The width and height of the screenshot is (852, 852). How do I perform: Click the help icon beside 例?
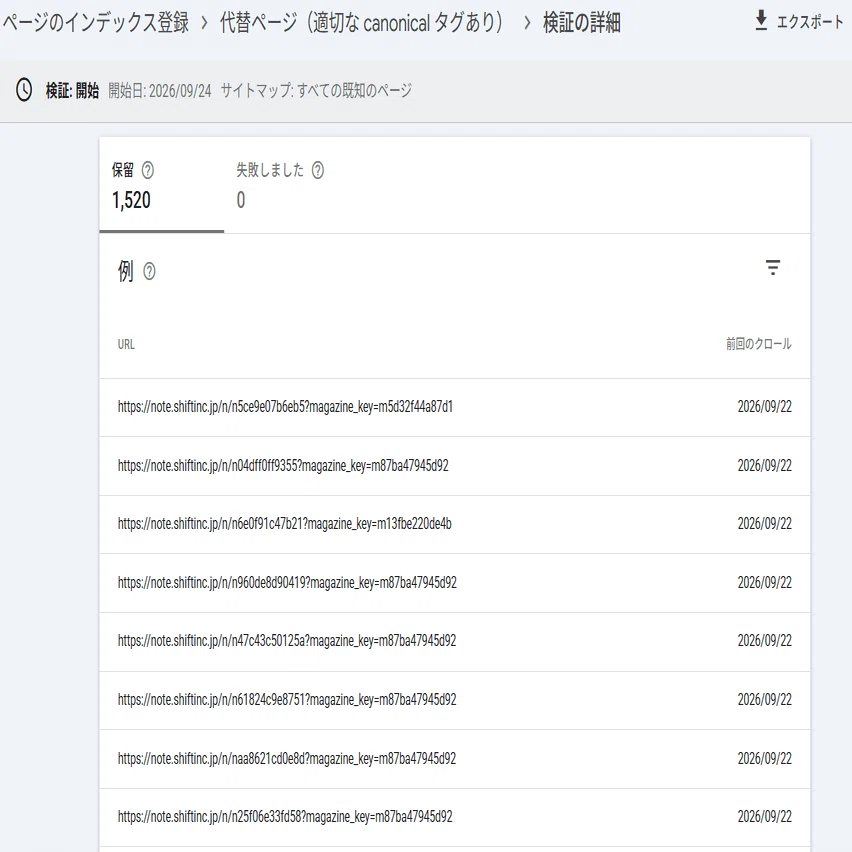tap(149, 271)
